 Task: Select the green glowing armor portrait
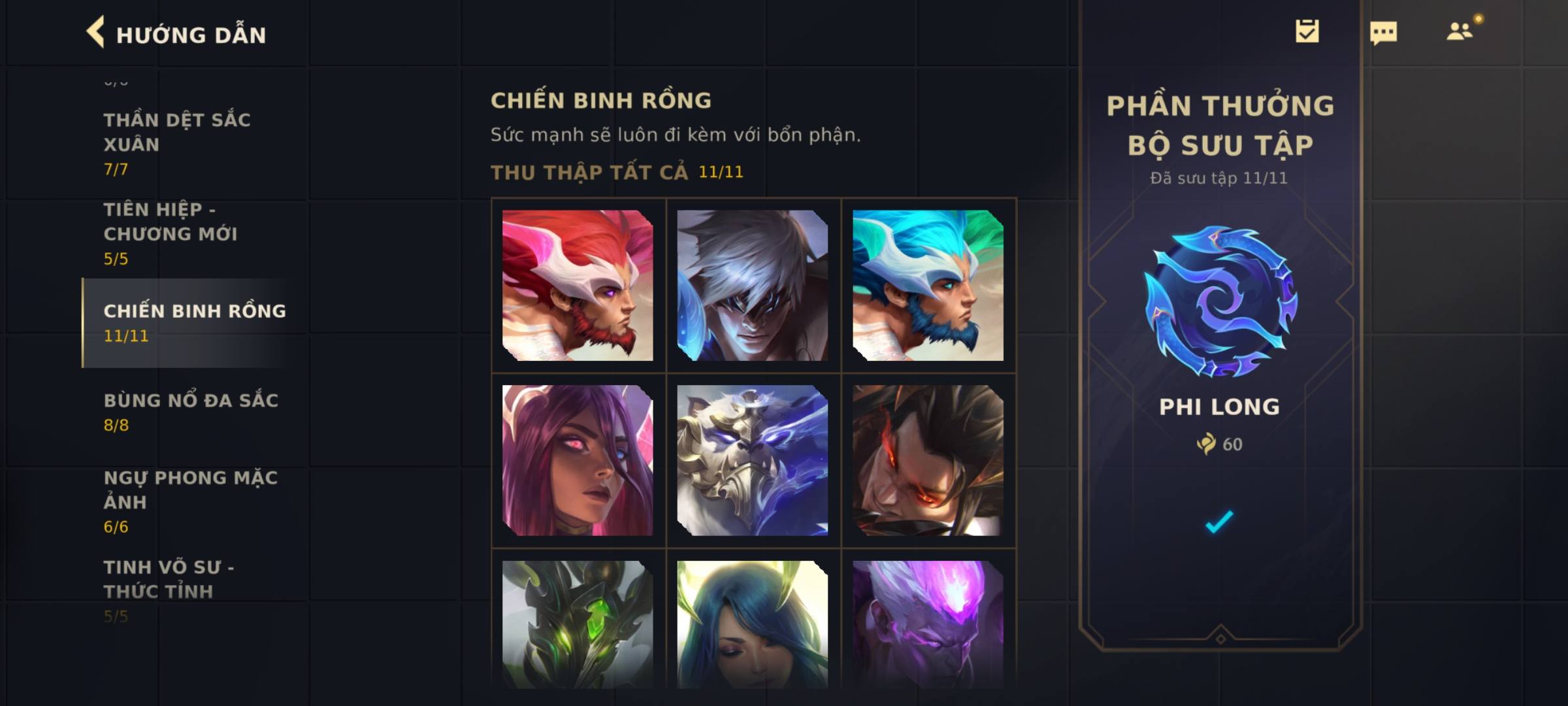pyautogui.click(x=578, y=624)
